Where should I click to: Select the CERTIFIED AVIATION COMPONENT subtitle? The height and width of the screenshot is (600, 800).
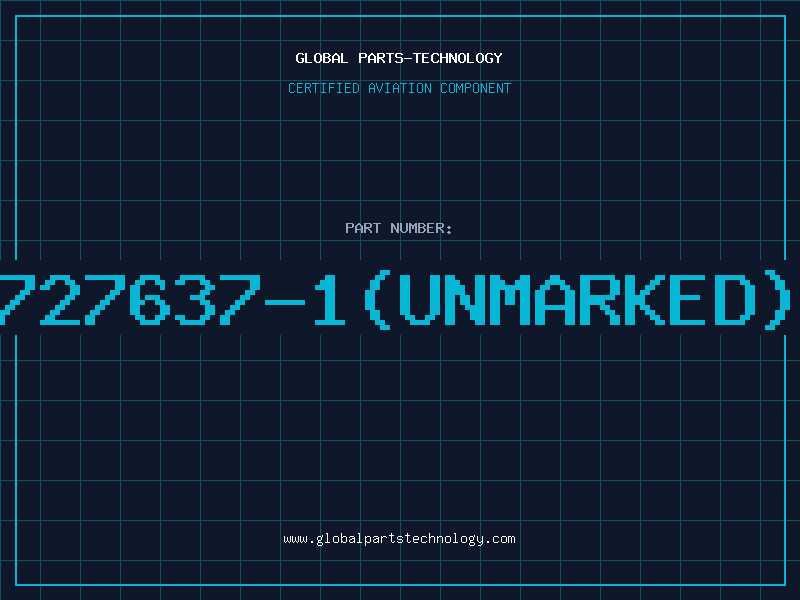pyautogui.click(x=399, y=88)
